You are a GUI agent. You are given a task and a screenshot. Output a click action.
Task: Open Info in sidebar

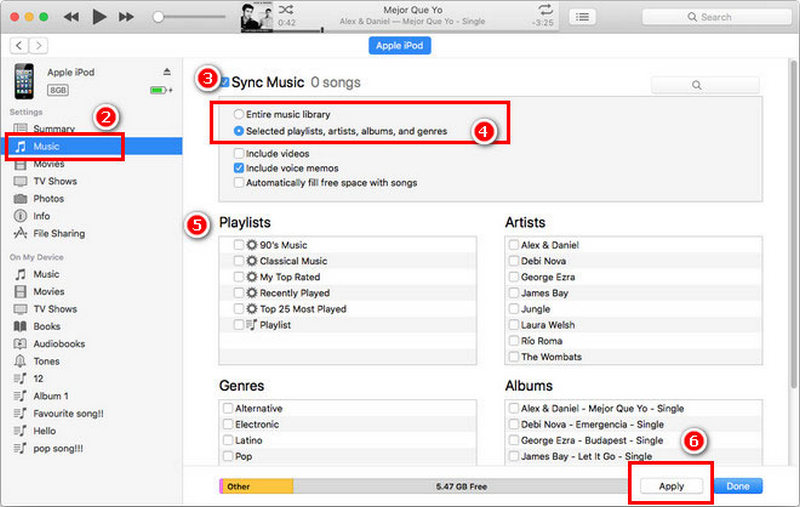pos(41,216)
